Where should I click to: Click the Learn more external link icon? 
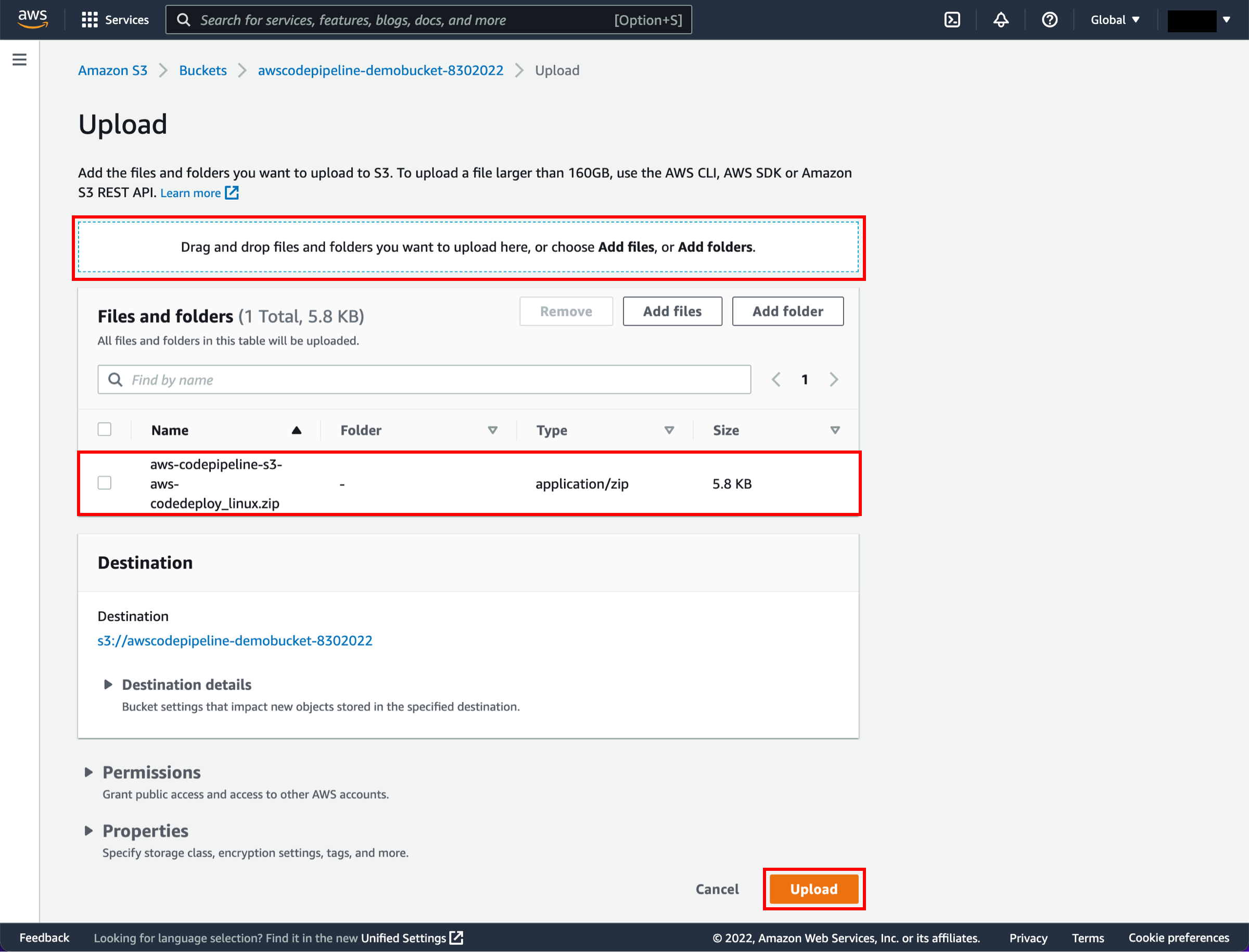click(x=232, y=192)
